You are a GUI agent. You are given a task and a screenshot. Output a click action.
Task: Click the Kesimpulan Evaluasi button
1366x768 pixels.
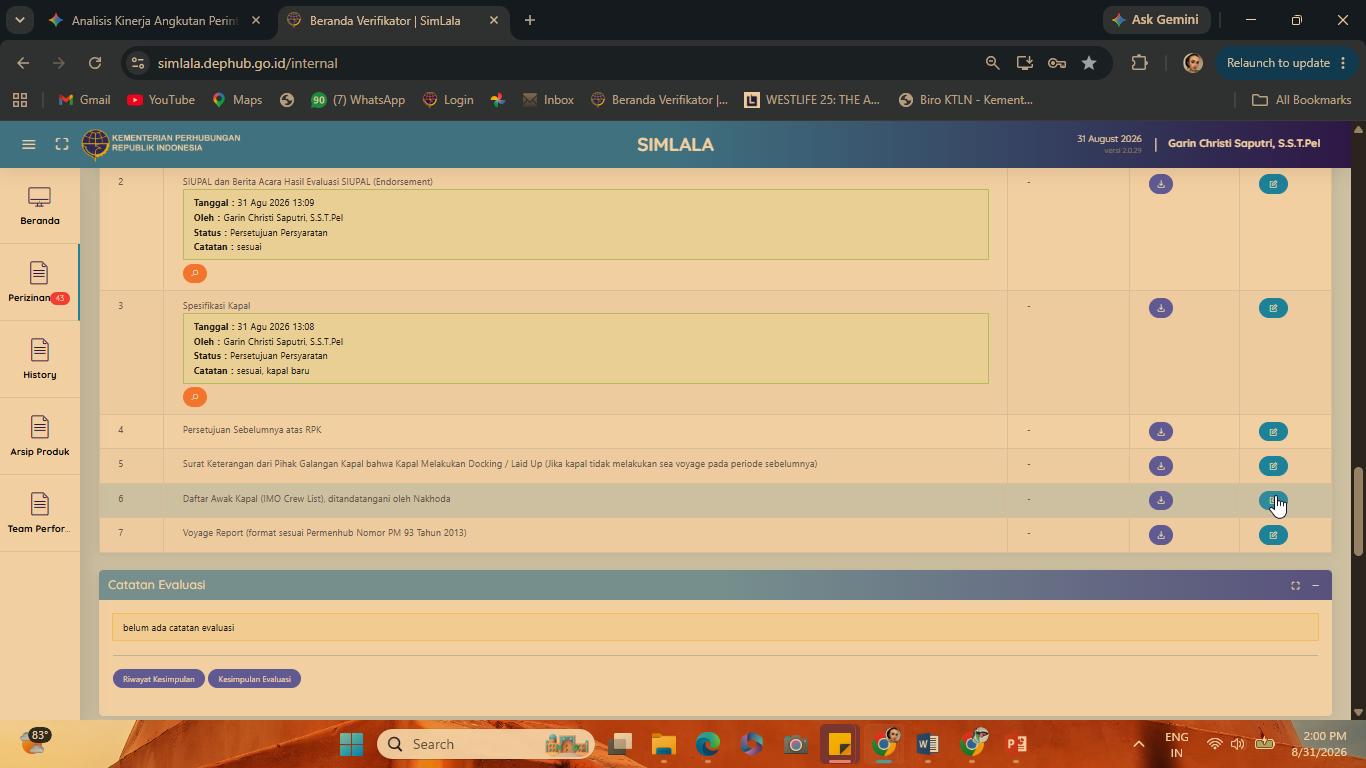[x=254, y=679]
